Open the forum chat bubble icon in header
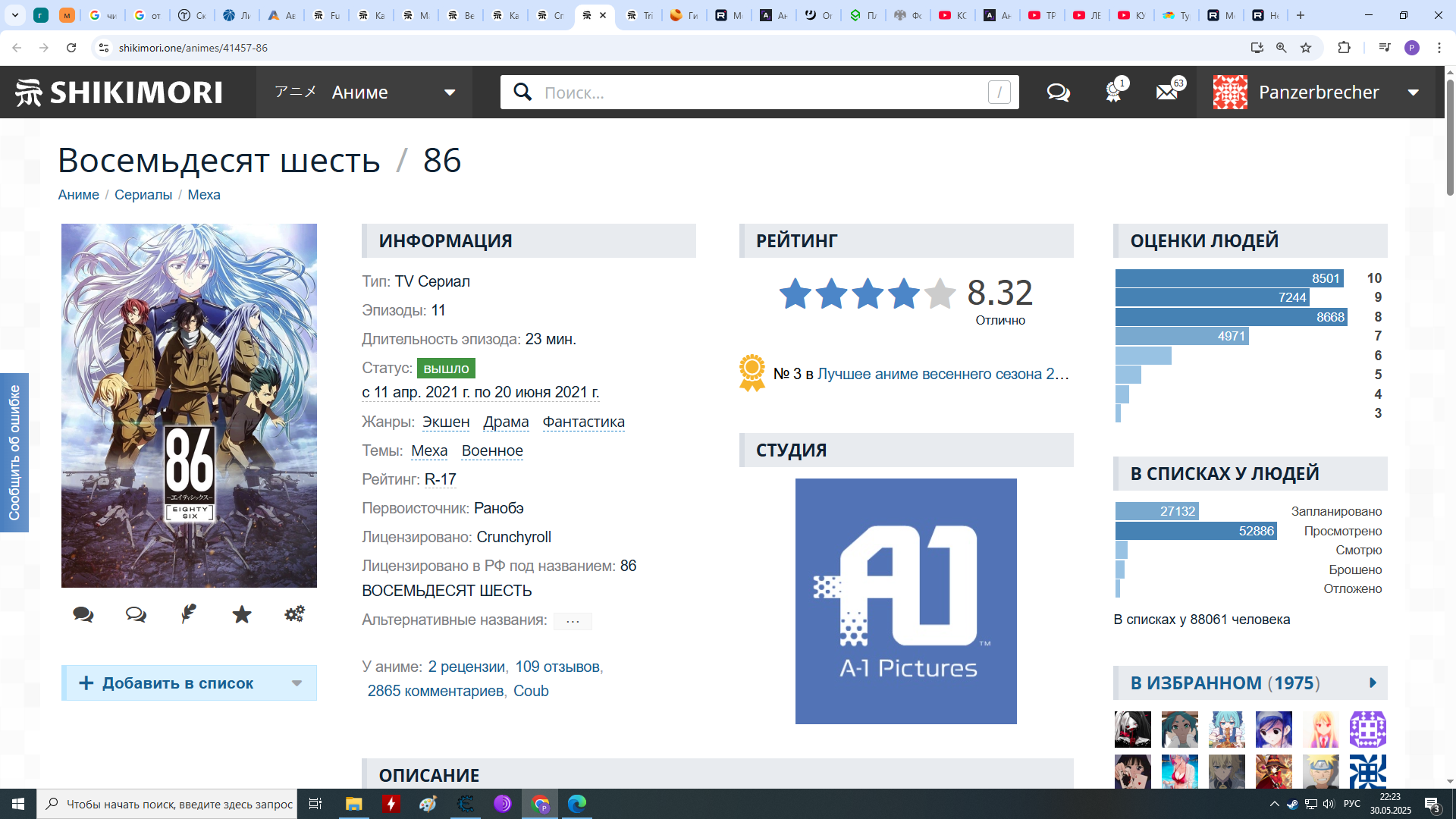This screenshot has width=1456, height=819. [x=1058, y=93]
